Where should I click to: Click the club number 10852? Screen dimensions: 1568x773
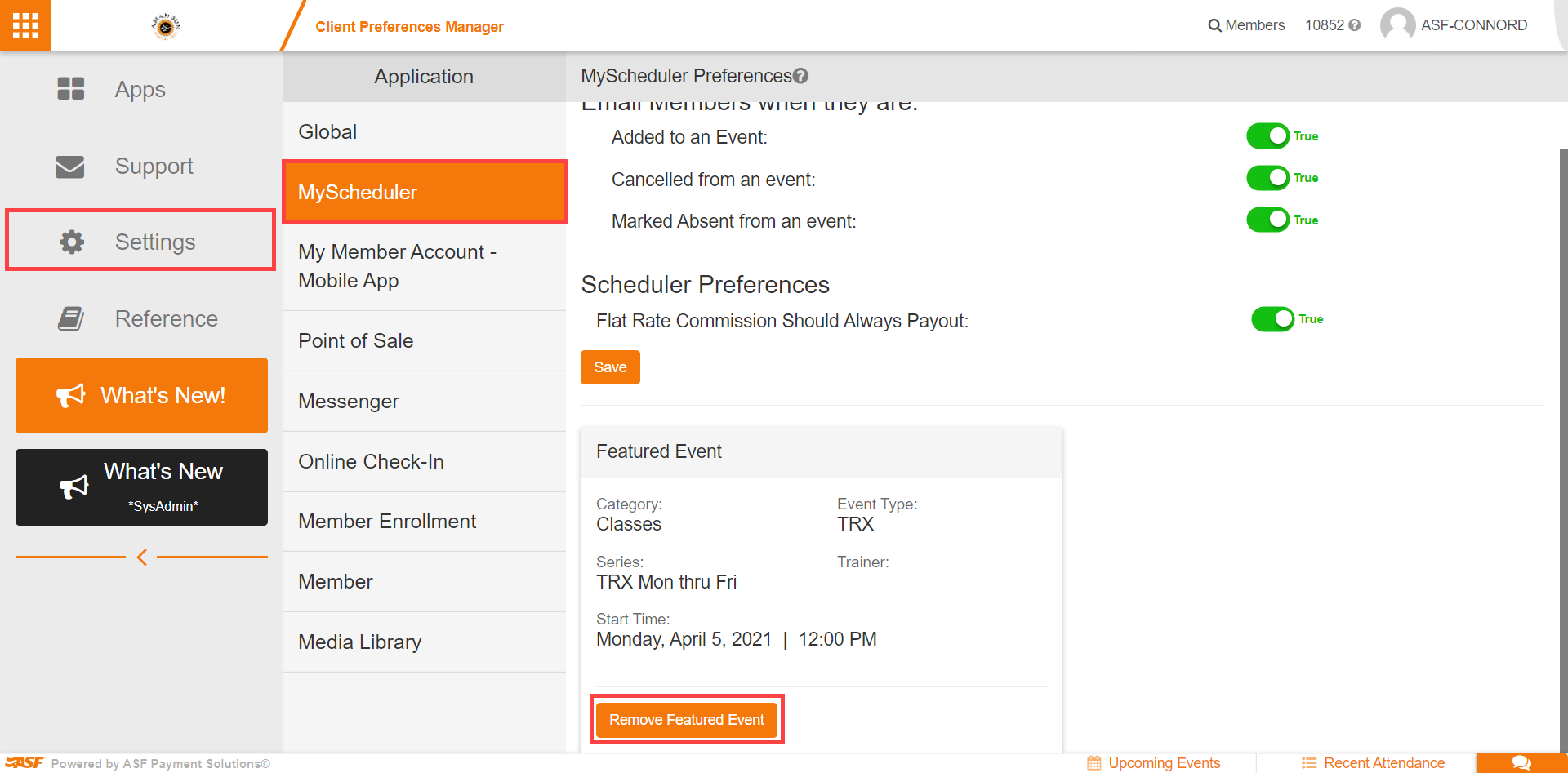pyautogui.click(x=1324, y=25)
